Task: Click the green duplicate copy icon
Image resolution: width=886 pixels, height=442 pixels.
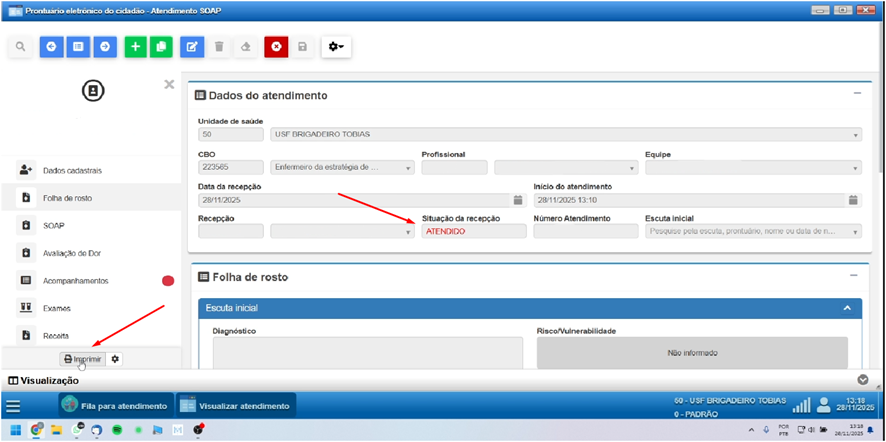Action: pyautogui.click(x=160, y=47)
